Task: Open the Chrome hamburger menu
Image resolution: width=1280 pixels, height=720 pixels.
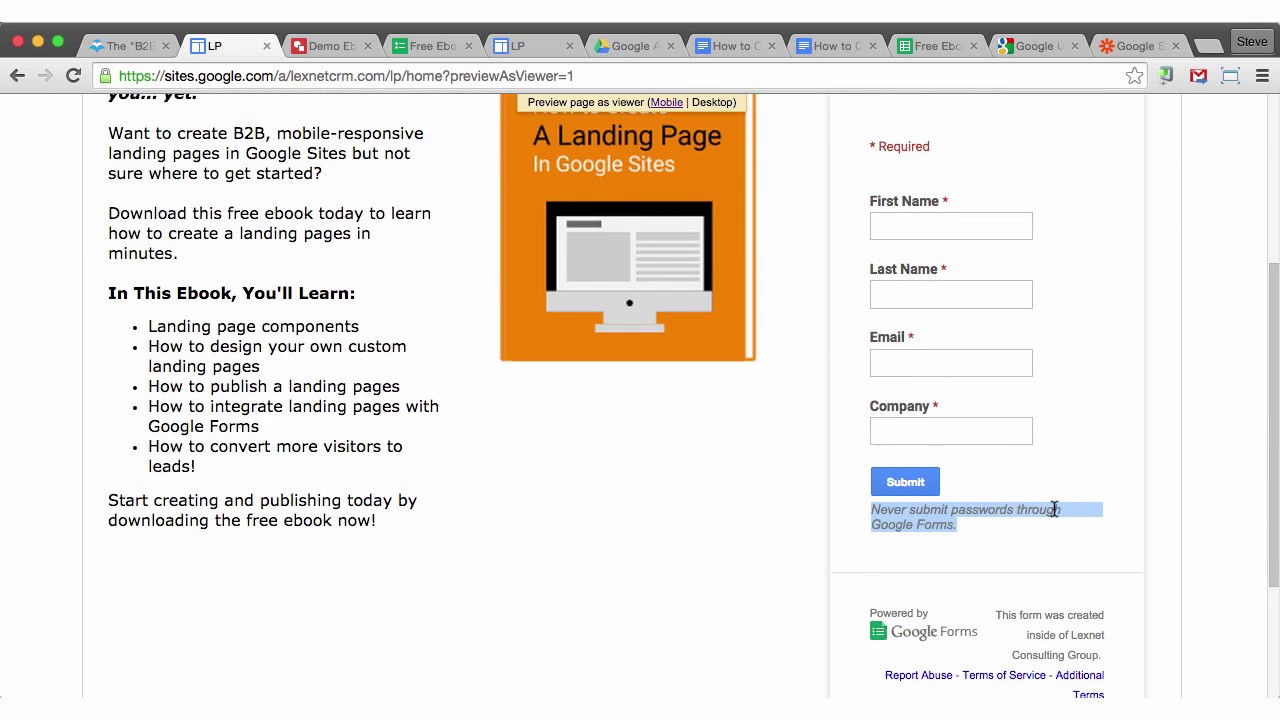Action: pyautogui.click(x=1262, y=76)
